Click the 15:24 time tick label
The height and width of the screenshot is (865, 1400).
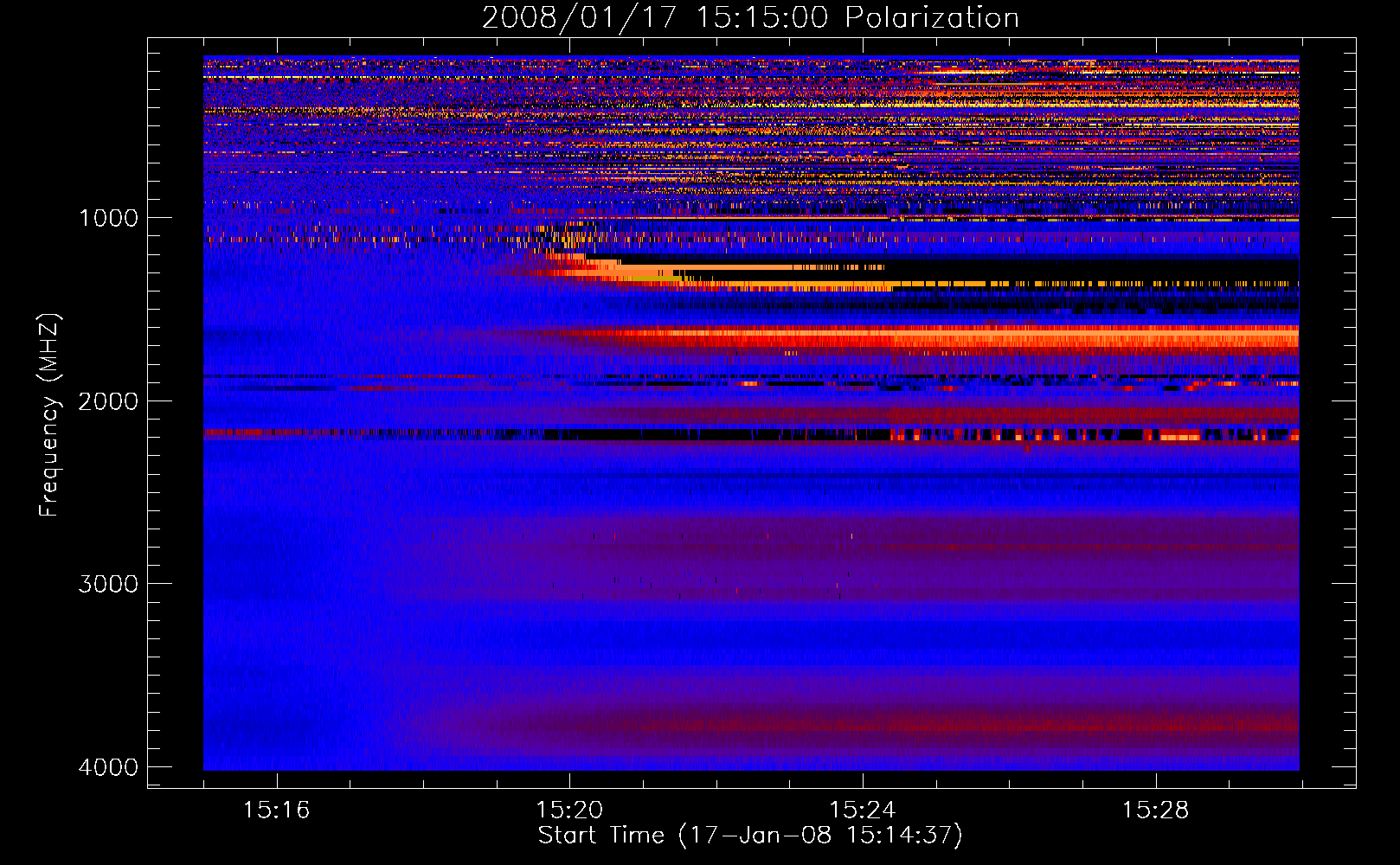pos(863,811)
